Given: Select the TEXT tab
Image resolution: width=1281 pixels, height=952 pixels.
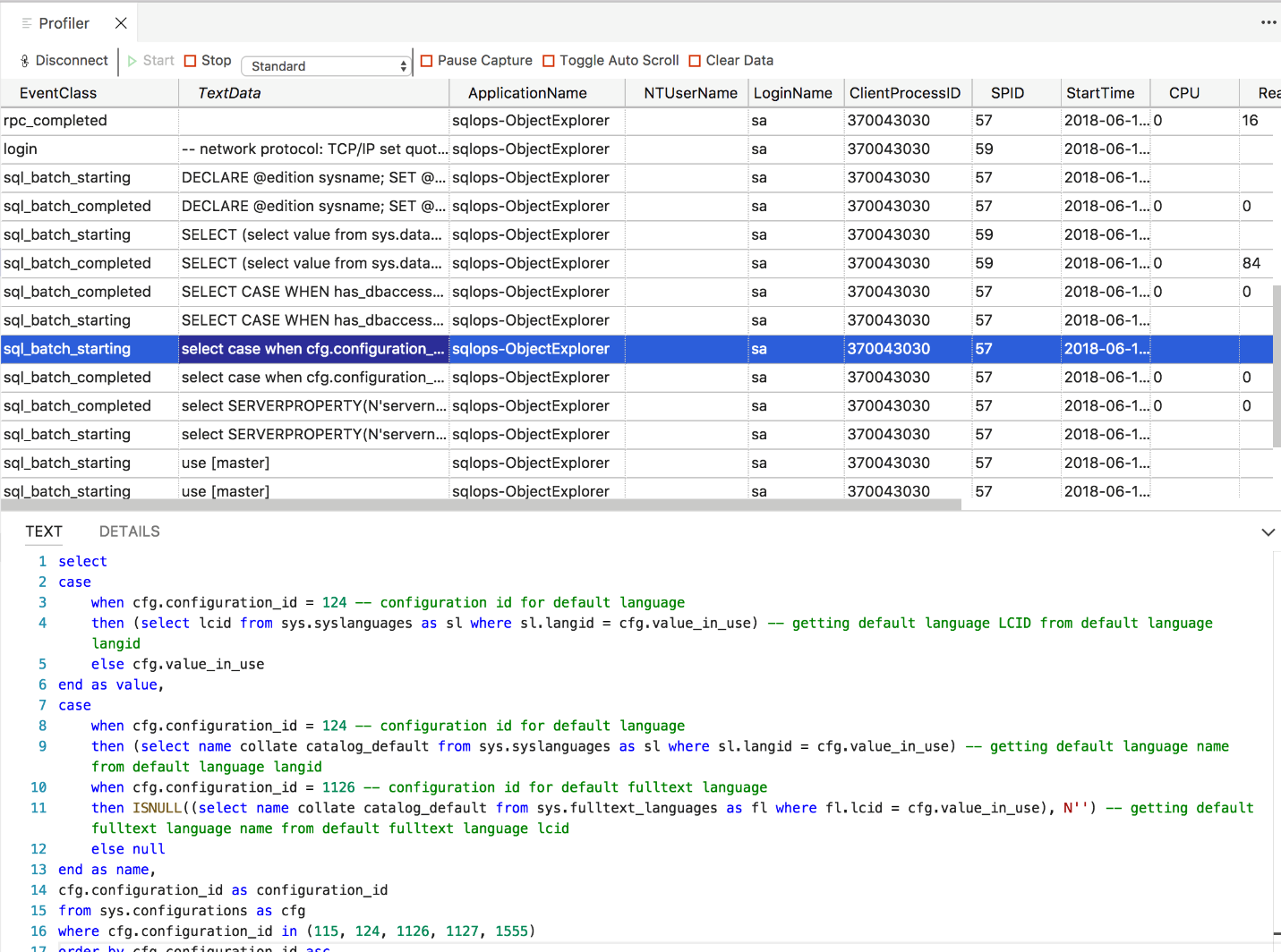Looking at the screenshot, I should point(43,531).
